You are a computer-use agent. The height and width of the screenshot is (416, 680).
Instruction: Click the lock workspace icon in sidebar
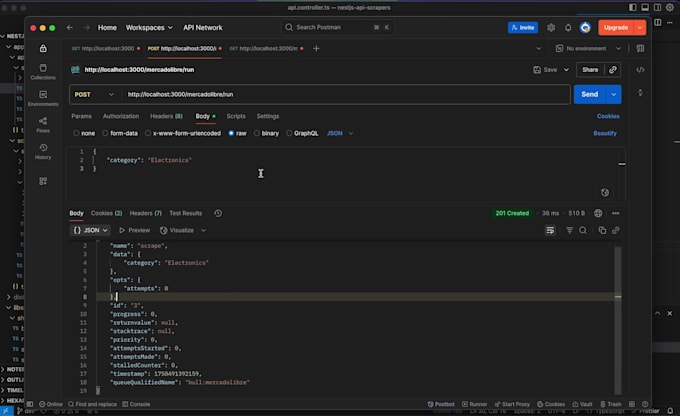[x=43, y=48]
